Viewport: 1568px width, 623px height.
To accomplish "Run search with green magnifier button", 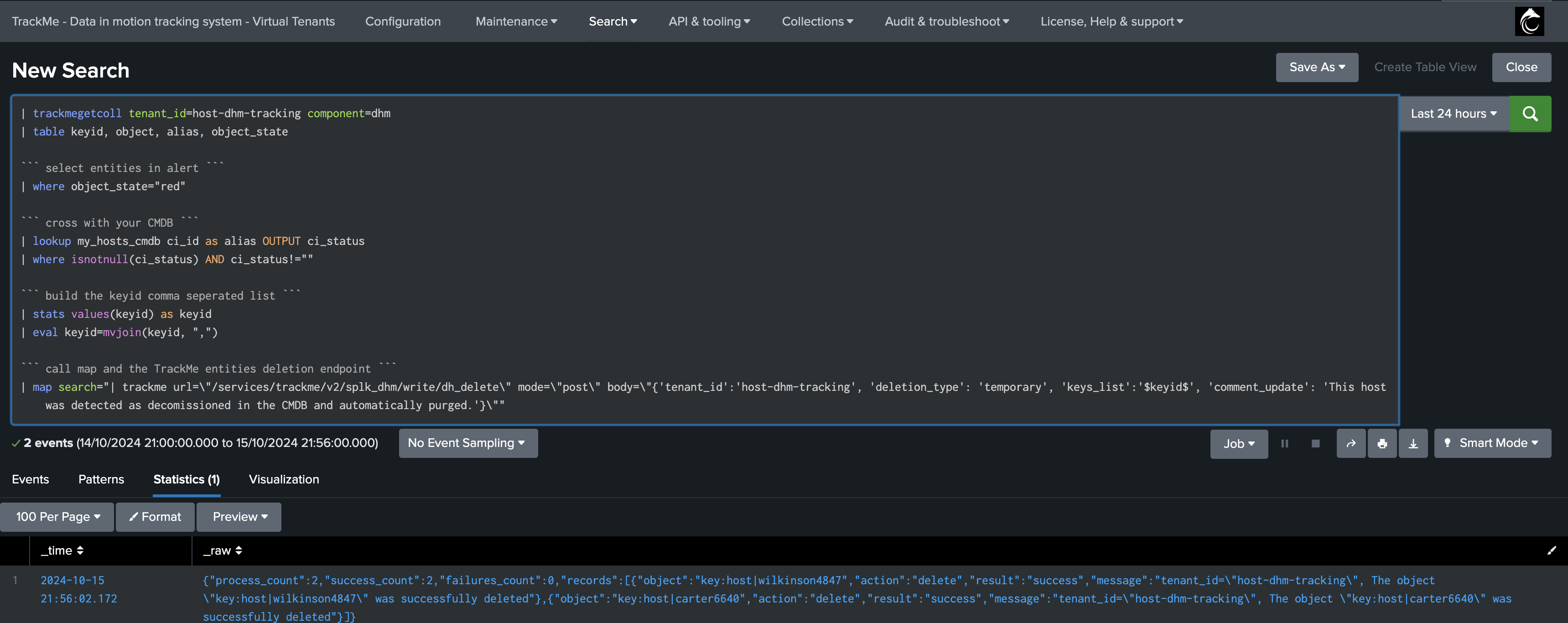I will (x=1530, y=114).
